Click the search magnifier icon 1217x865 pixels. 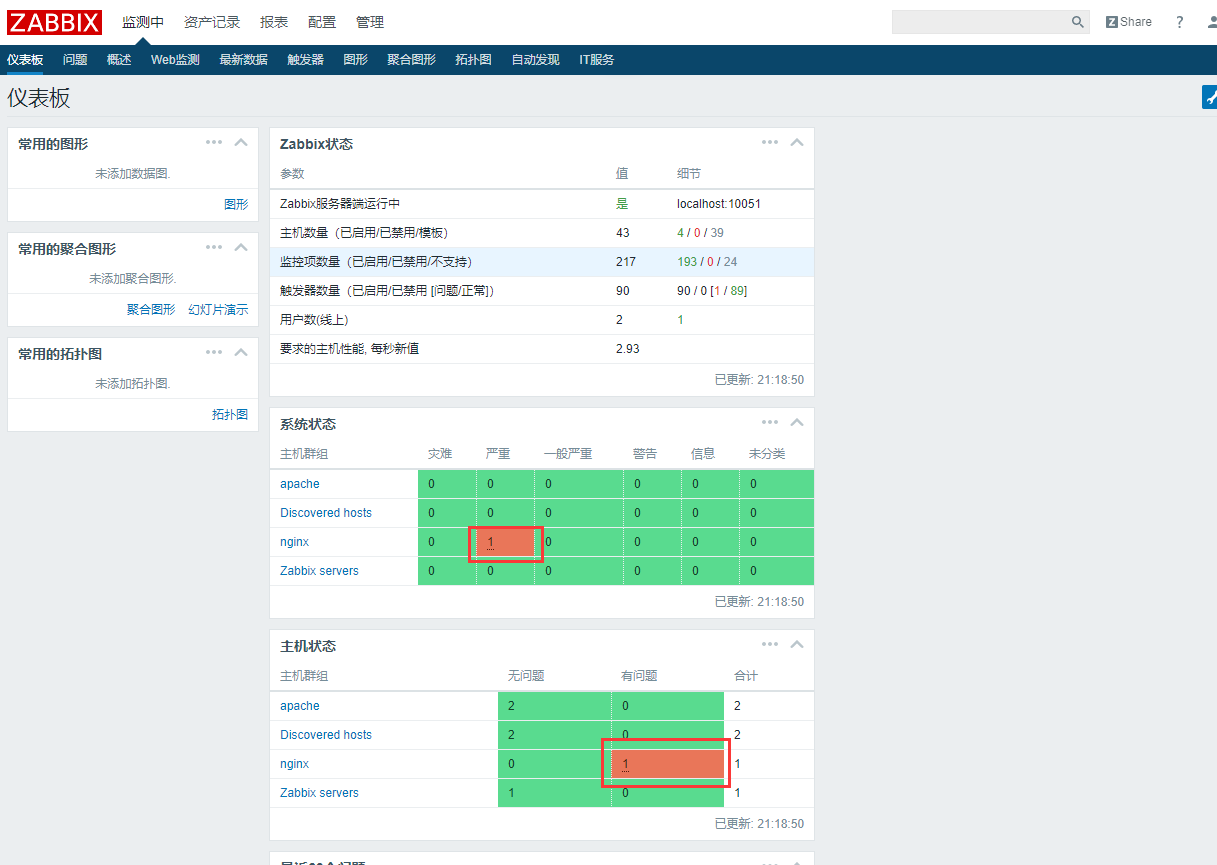point(1078,22)
